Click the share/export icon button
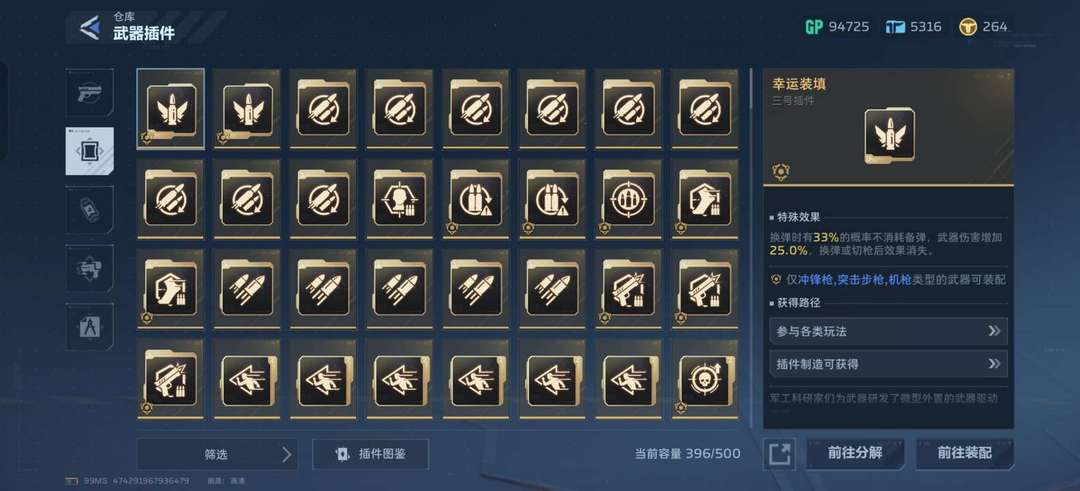Viewport: 1080px width, 491px height. click(x=780, y=454)
